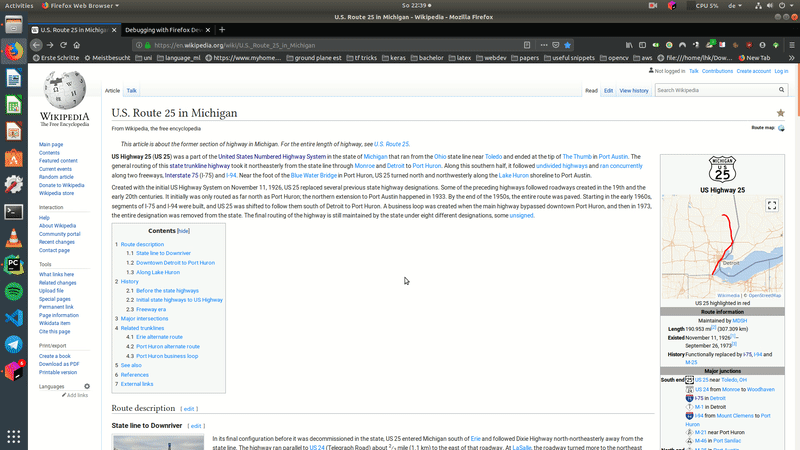Toggle reader view icon in address bar
Image resolution: width=800 pixels, height=450 pixels.
pos(527,45)
